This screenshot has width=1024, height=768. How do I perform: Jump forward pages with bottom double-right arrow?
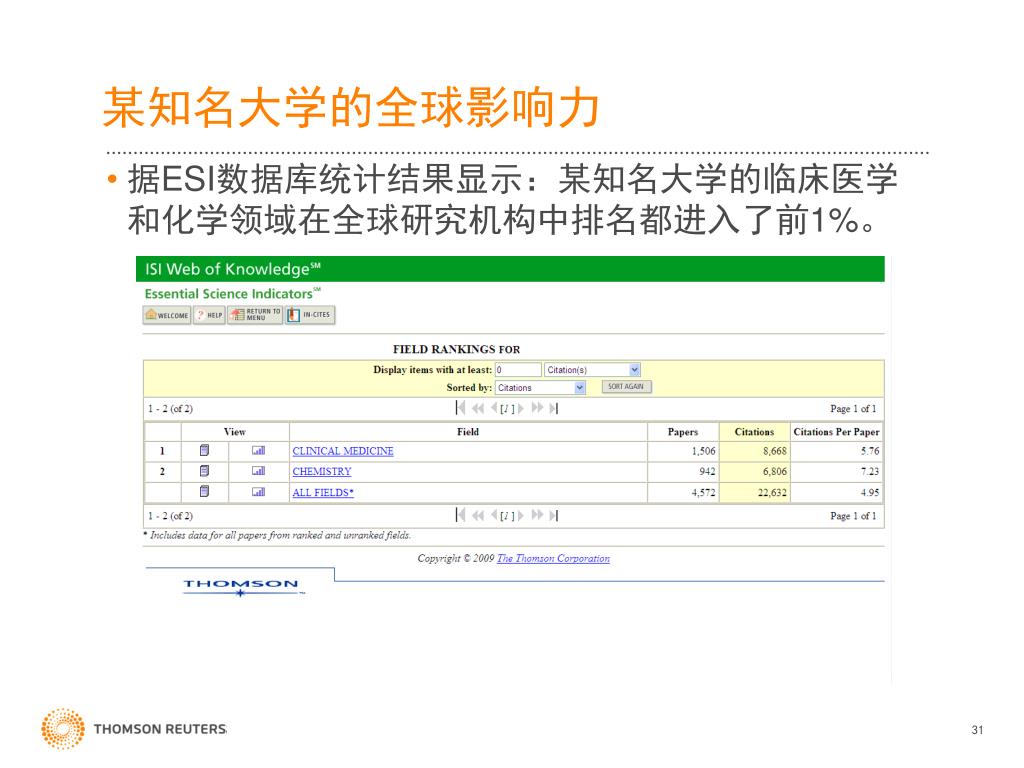coord(537,515)
